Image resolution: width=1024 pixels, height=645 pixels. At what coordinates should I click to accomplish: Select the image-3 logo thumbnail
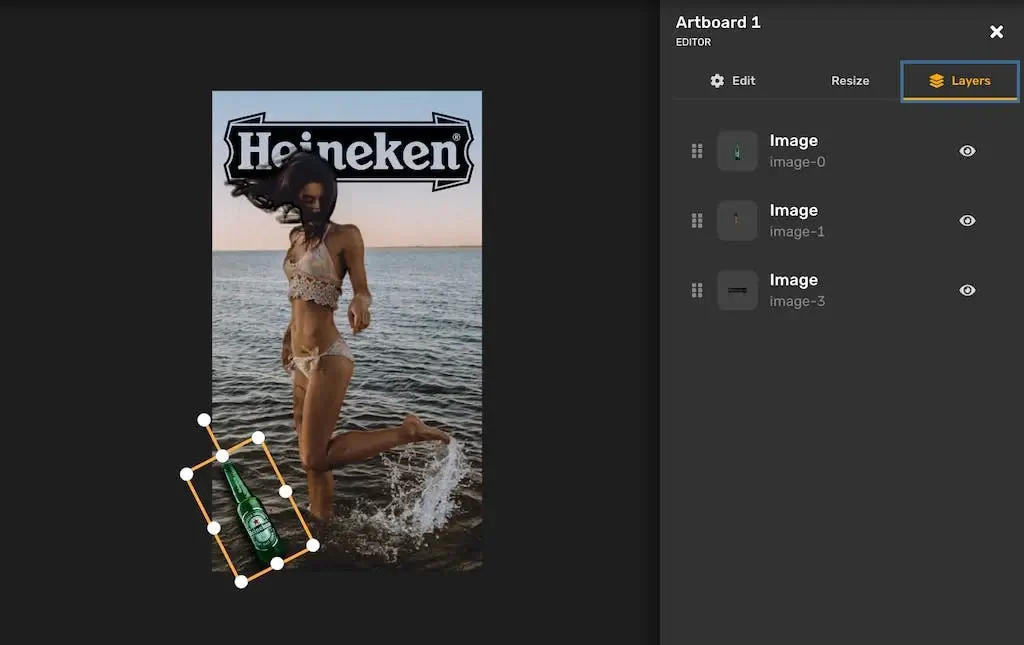pos(737,290)
